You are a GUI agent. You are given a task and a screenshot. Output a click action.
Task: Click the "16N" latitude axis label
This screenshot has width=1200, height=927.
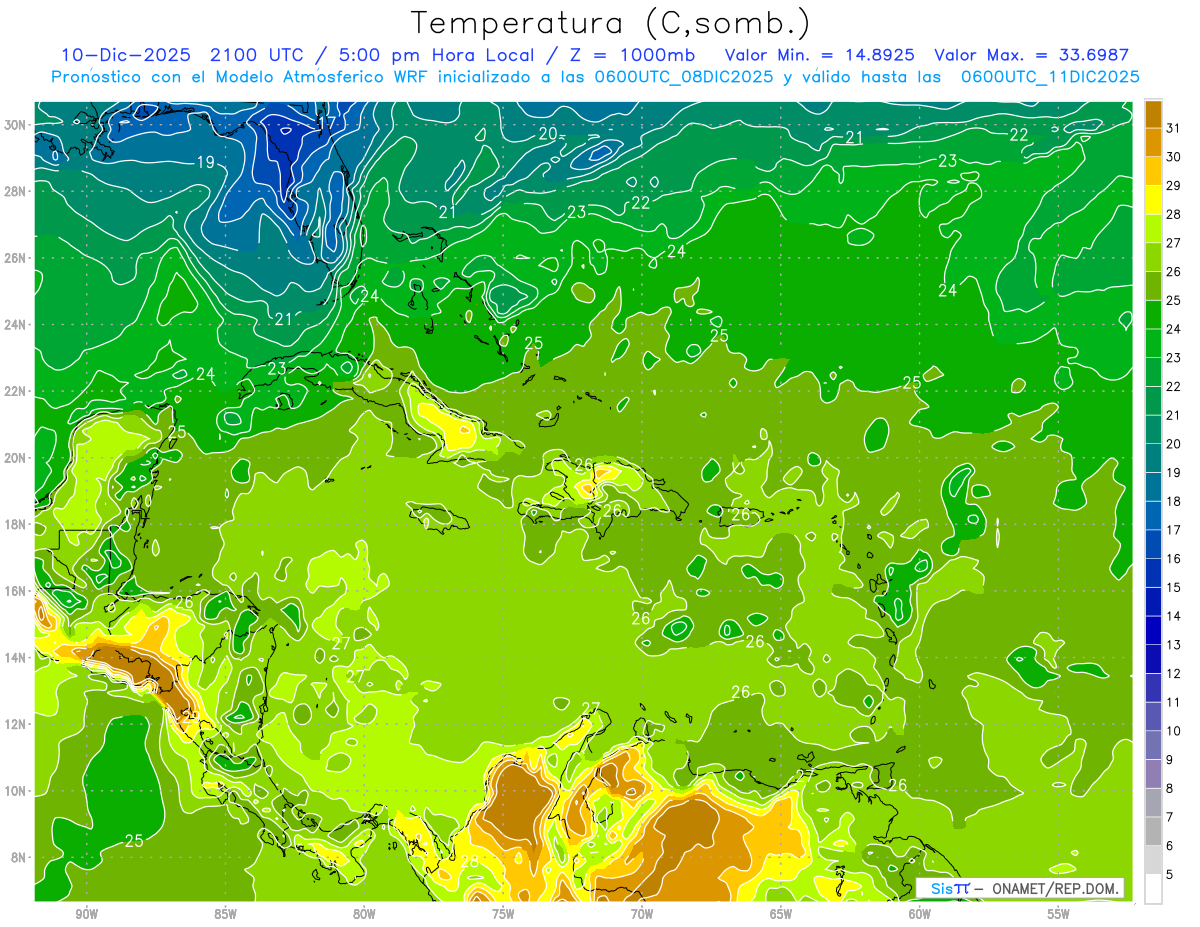[16, 591]
